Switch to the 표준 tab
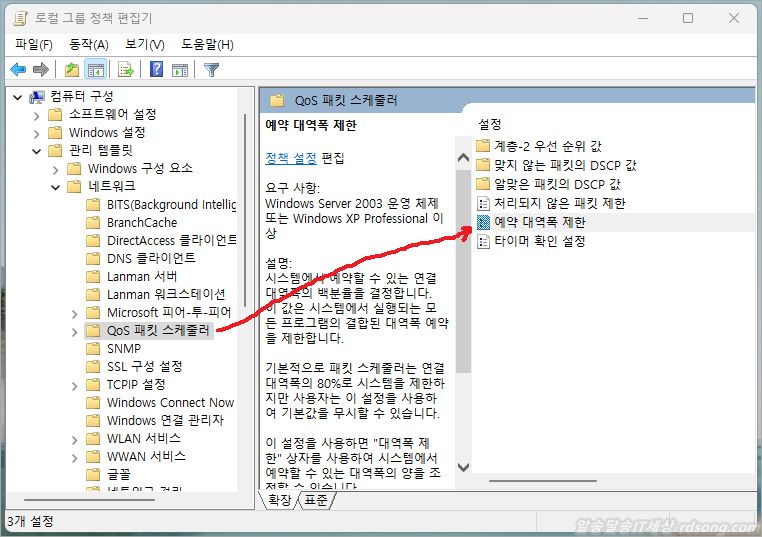Viewport: 762px width, 537px height. [317, 500]
